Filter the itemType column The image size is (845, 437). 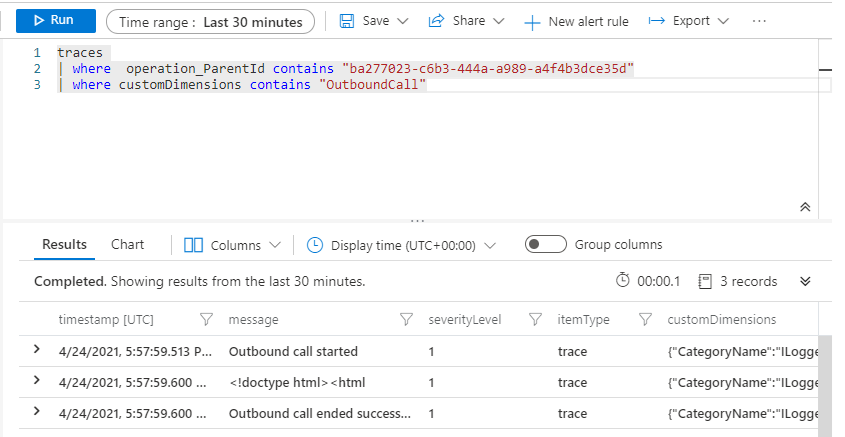coord(645,320)
